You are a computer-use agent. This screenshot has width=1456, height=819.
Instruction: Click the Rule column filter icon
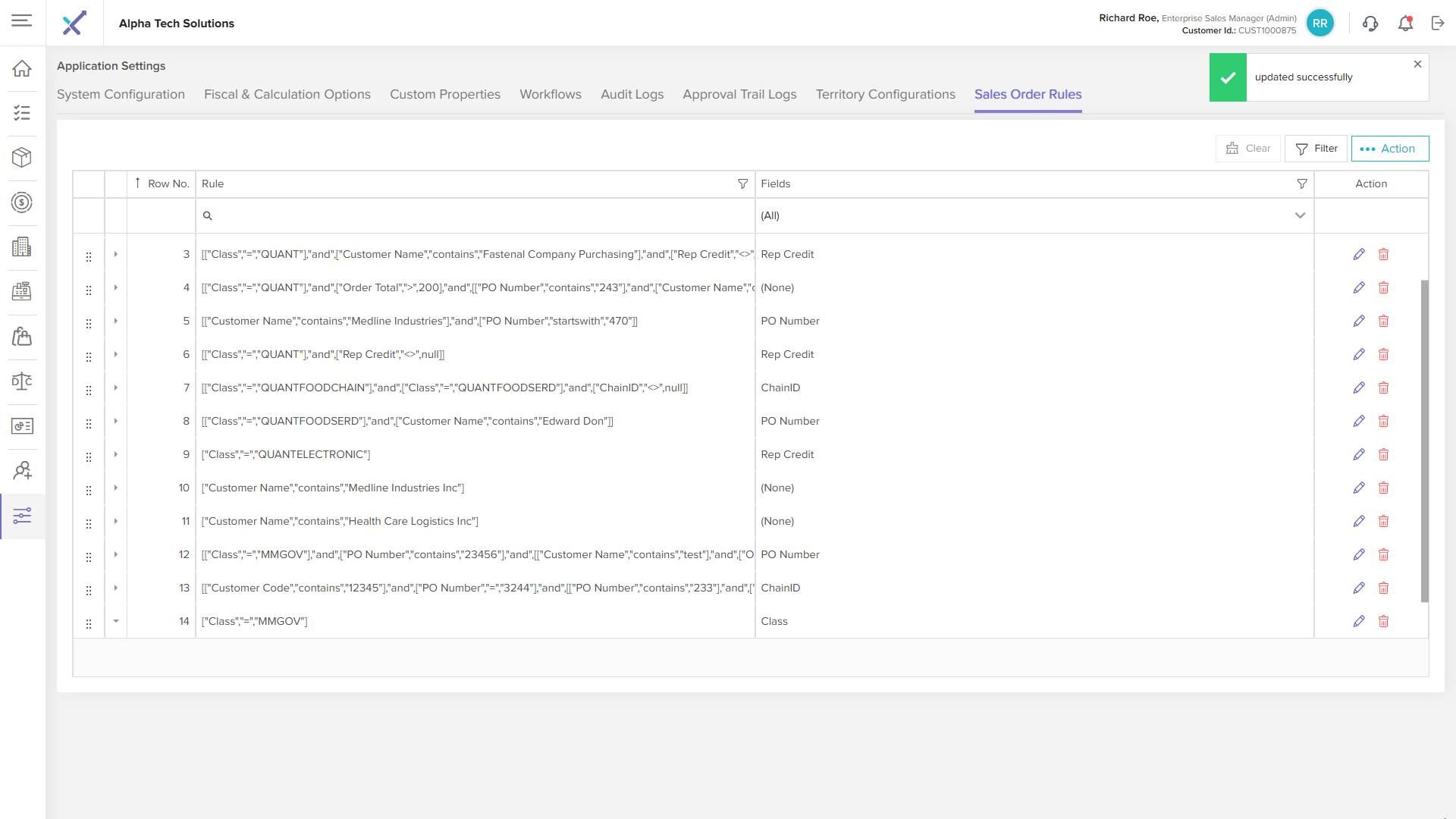pos(742,184)
